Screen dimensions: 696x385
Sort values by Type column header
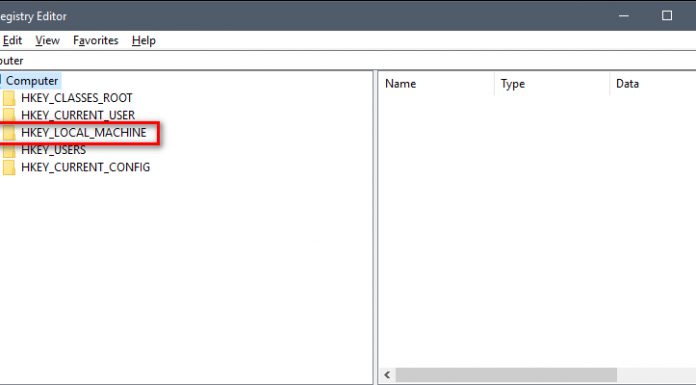click(552, 83)
